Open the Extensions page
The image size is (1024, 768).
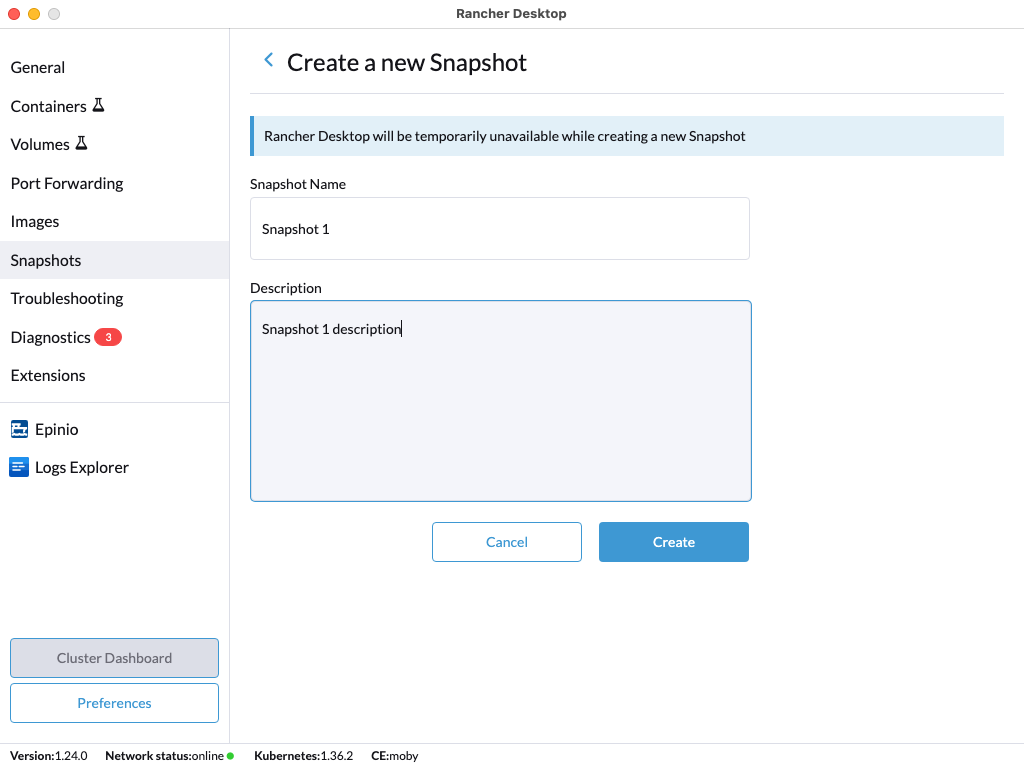[114, 376]
